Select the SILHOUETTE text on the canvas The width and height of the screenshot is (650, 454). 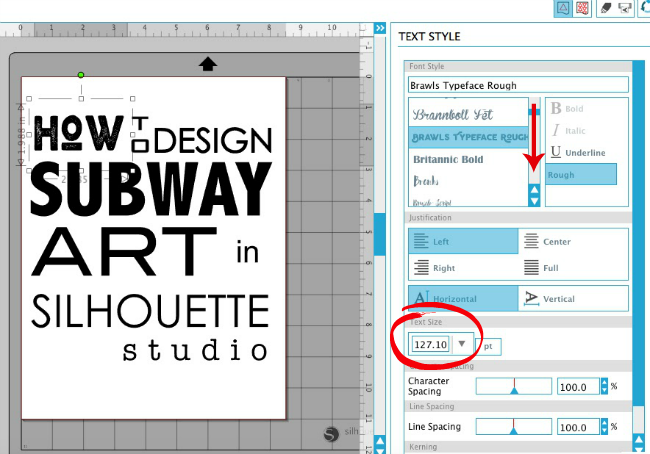click(150, 311)
